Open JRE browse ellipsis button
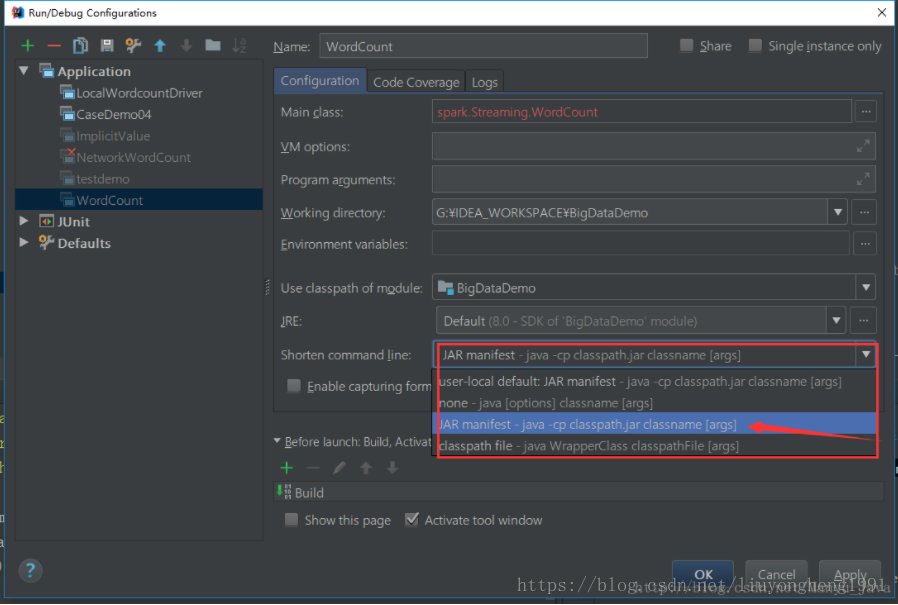Image resolution: width=898 pixels, height=605 pixels. 863,321
